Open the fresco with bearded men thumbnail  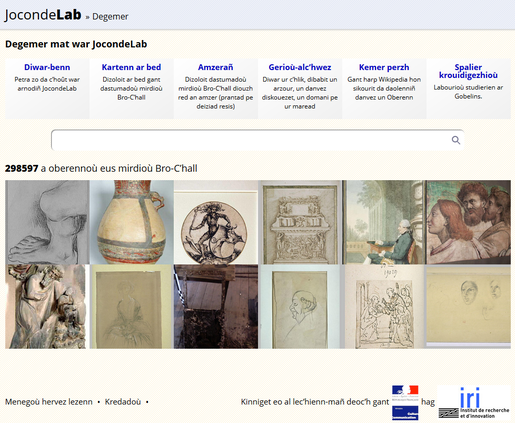tap(468, 222)
